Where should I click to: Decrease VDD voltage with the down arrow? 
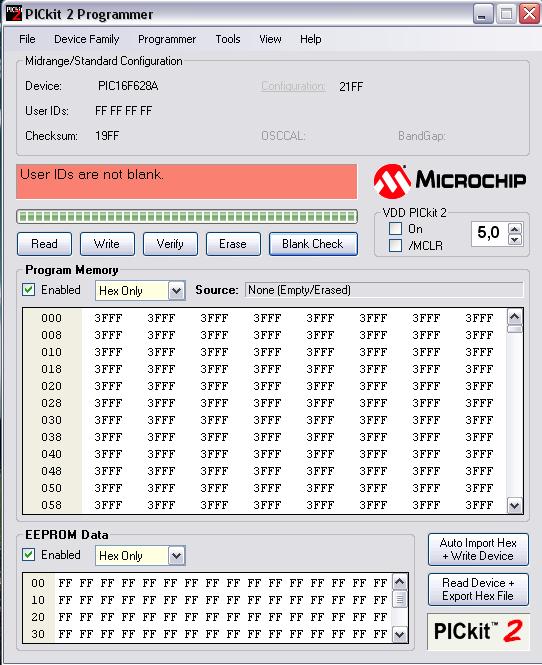point(515,240)
